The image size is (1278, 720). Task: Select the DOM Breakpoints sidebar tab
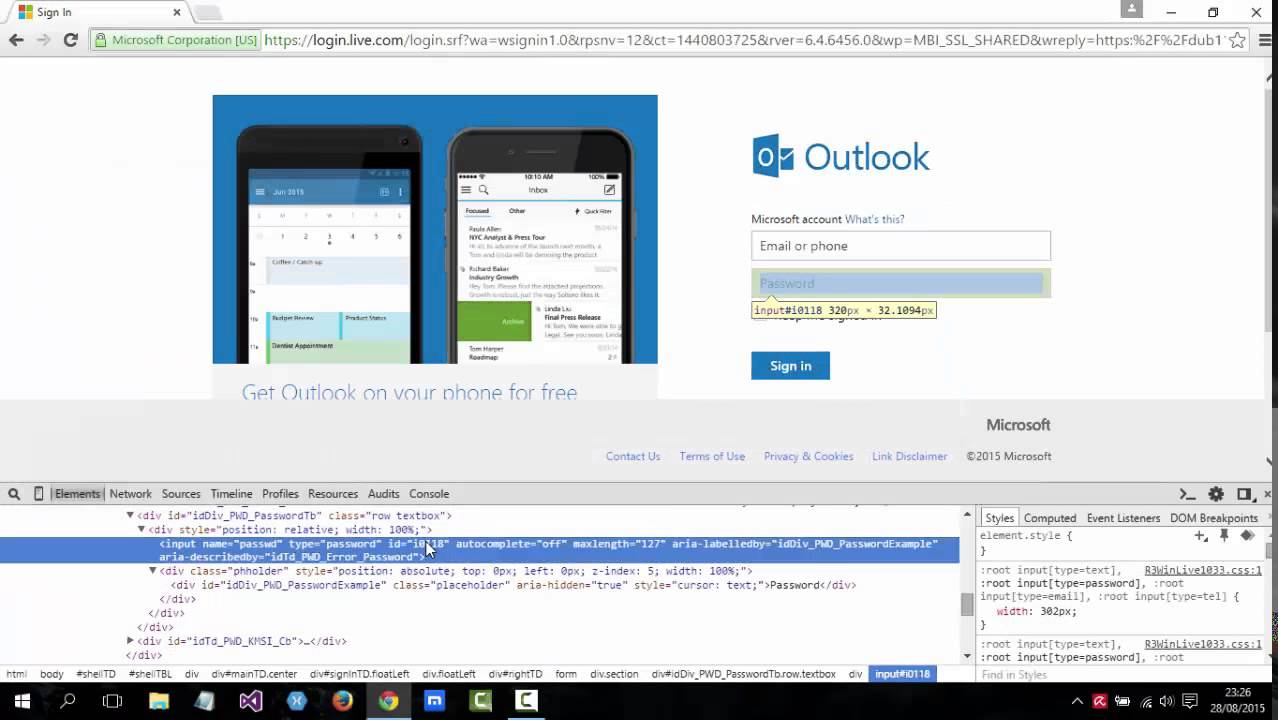[x=1214, y=518]
